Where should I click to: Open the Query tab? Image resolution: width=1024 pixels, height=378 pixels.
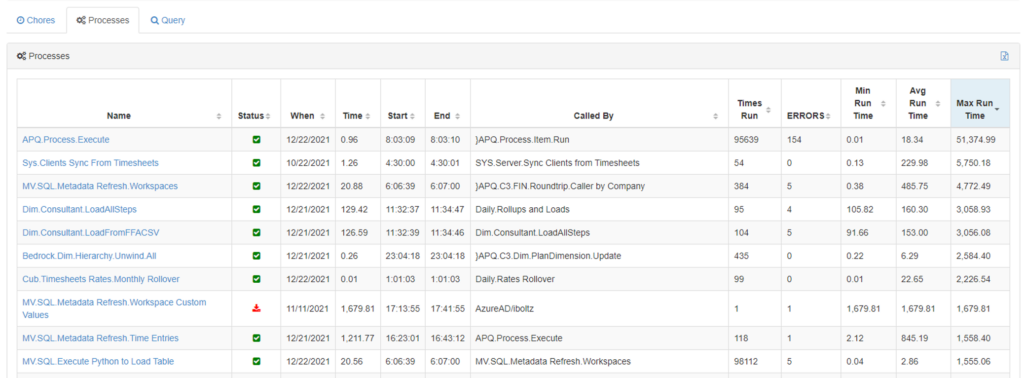click(168, 20)
